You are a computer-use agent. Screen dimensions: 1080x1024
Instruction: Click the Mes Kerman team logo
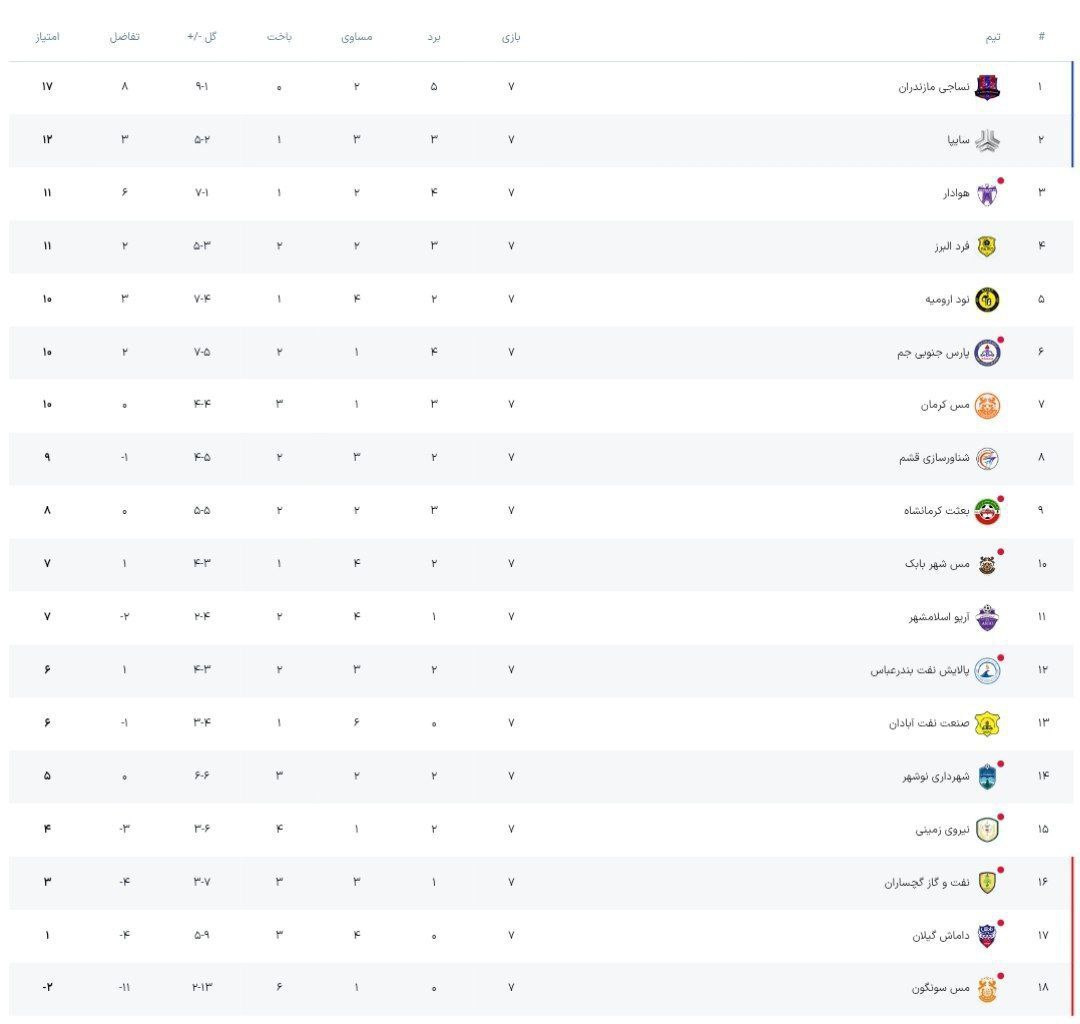click(987, 405)
